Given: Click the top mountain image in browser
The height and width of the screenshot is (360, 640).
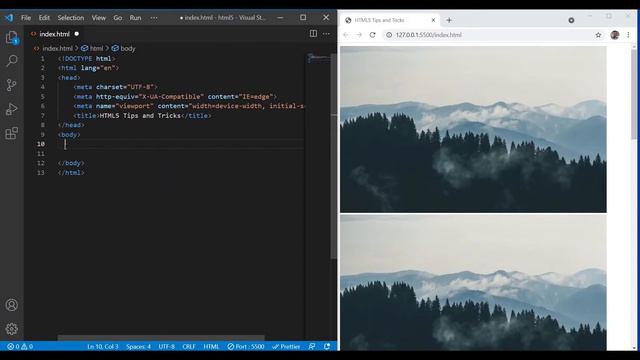Looking at the screenshot, I should point(473,129).
